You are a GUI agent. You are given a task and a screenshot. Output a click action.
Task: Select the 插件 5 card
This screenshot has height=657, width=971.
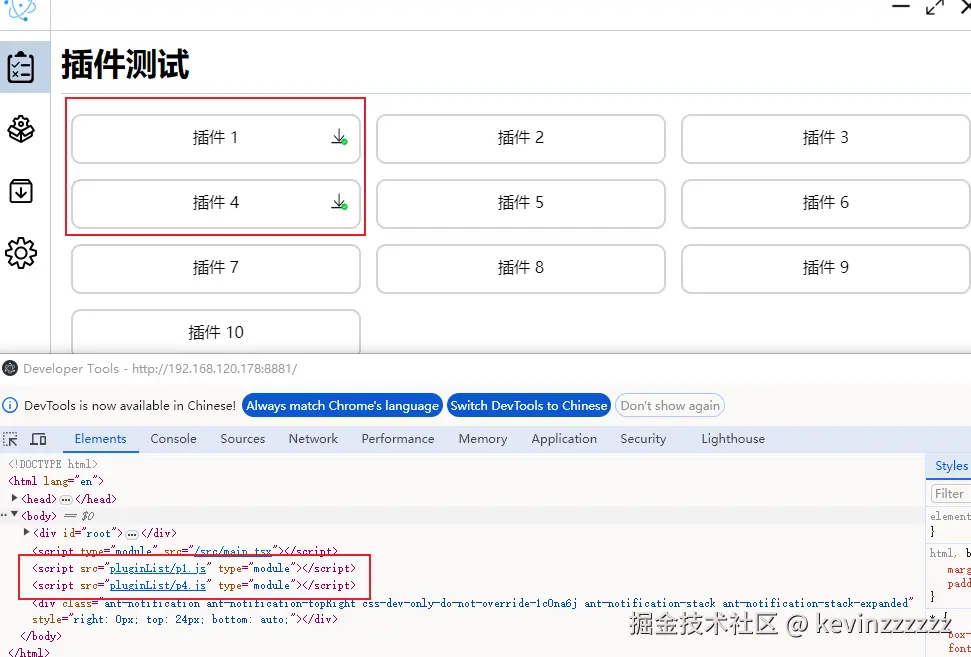coord(521,204)
